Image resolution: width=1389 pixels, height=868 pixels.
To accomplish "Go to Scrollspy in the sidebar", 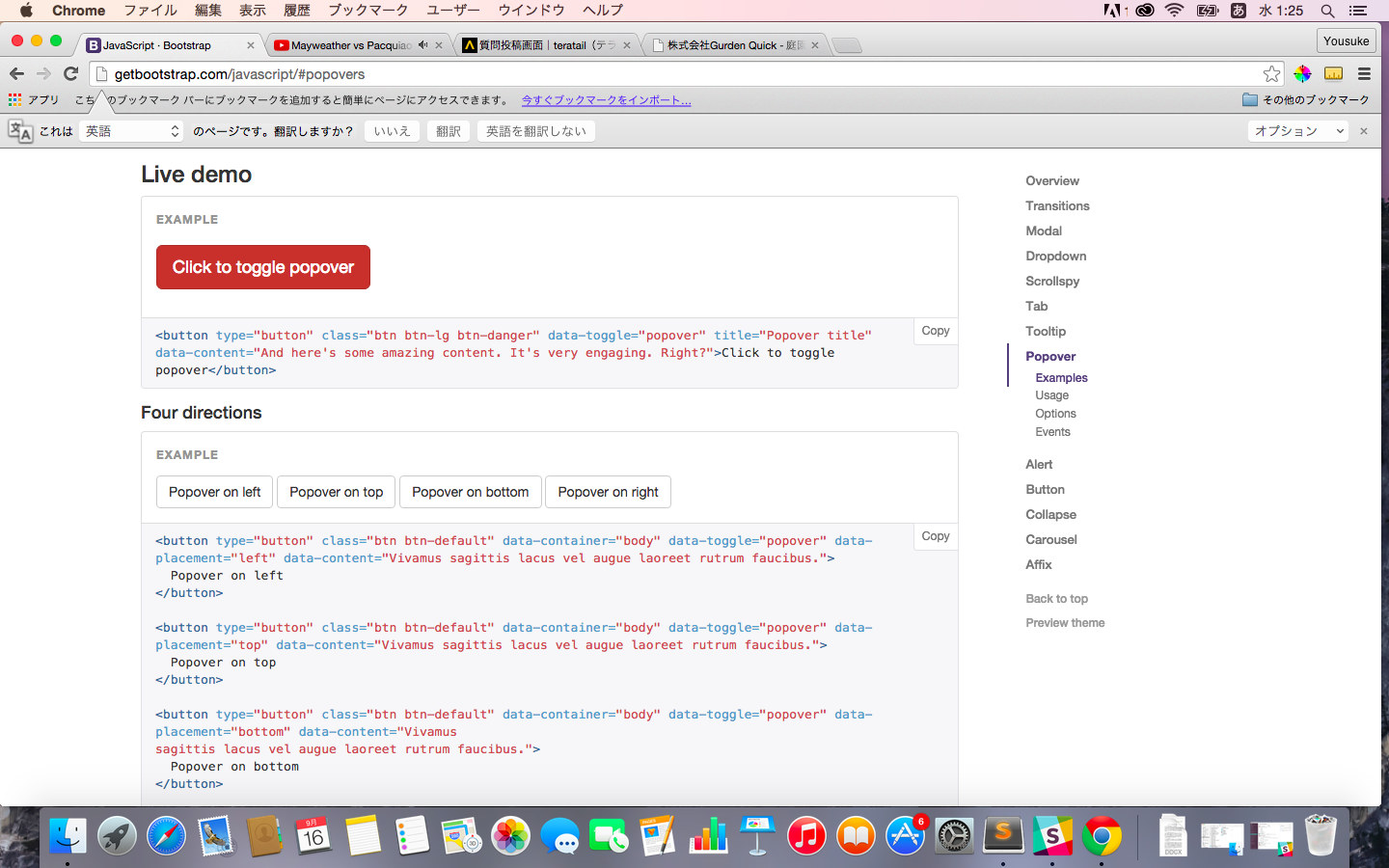I will point(1052,281).
